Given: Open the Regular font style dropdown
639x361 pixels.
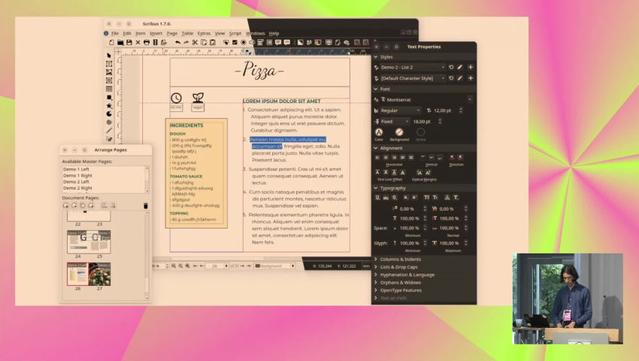Looking at the screenshot, I should point(400,110).
